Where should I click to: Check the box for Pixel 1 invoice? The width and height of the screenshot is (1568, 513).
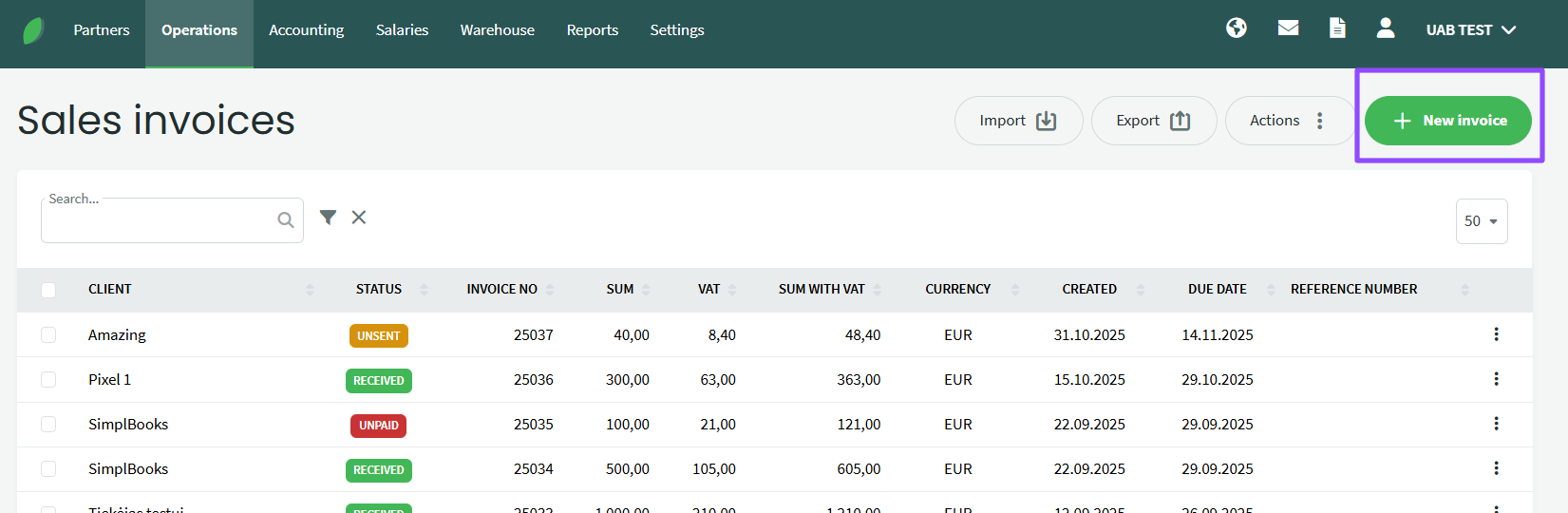[48, 380]
